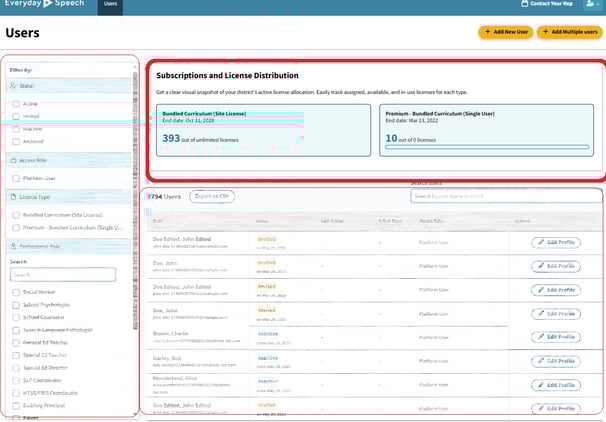Check the MTSS/PBIS Coordinator role filter
This screenshot has width=606, height=422.
(x=16, y=393)
